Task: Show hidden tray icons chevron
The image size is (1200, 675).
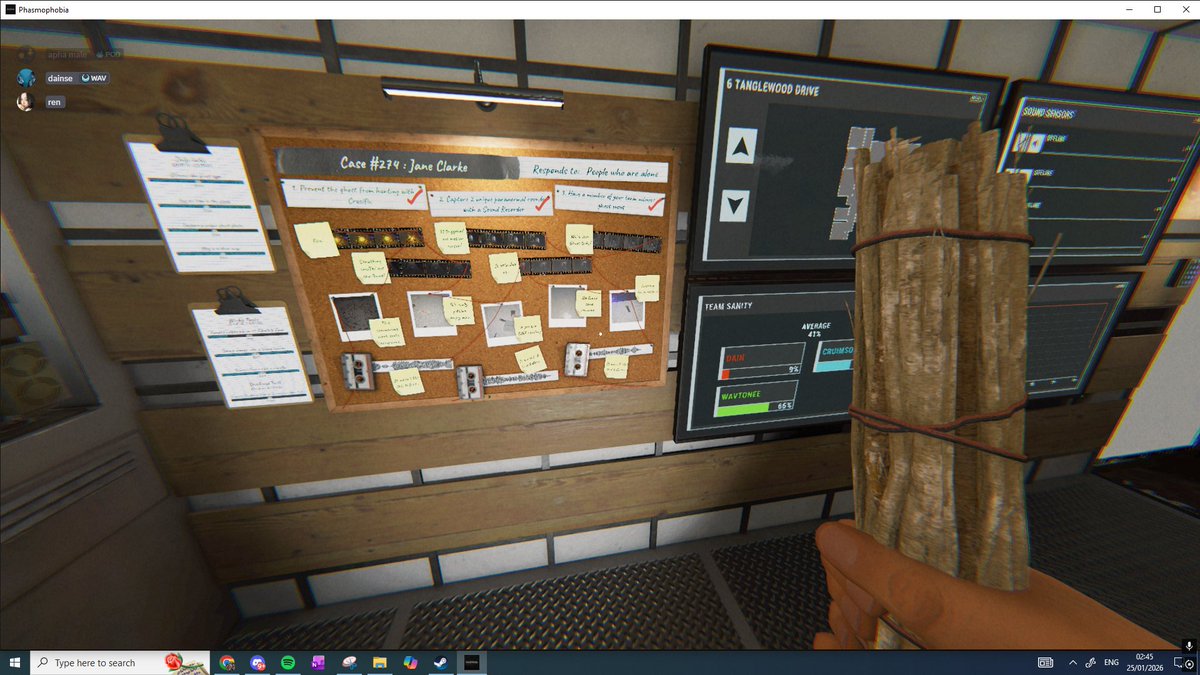Action: click(x=1072, y=662)
